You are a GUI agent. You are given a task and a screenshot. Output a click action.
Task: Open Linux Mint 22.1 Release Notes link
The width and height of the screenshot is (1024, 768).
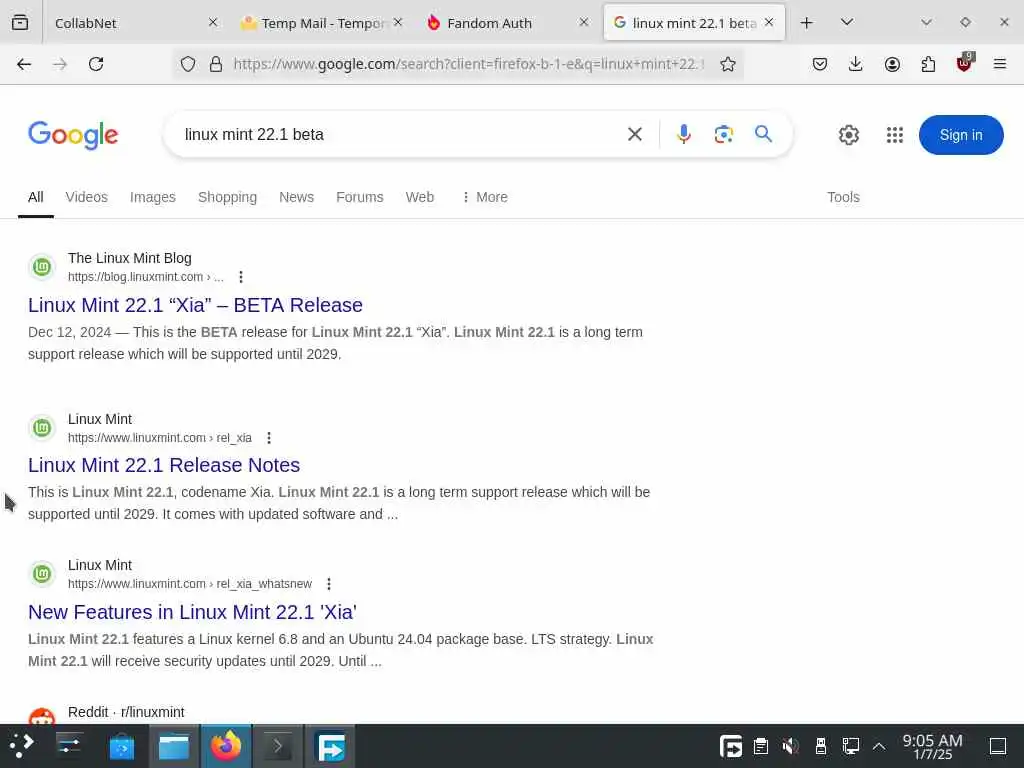coord(164,465)
